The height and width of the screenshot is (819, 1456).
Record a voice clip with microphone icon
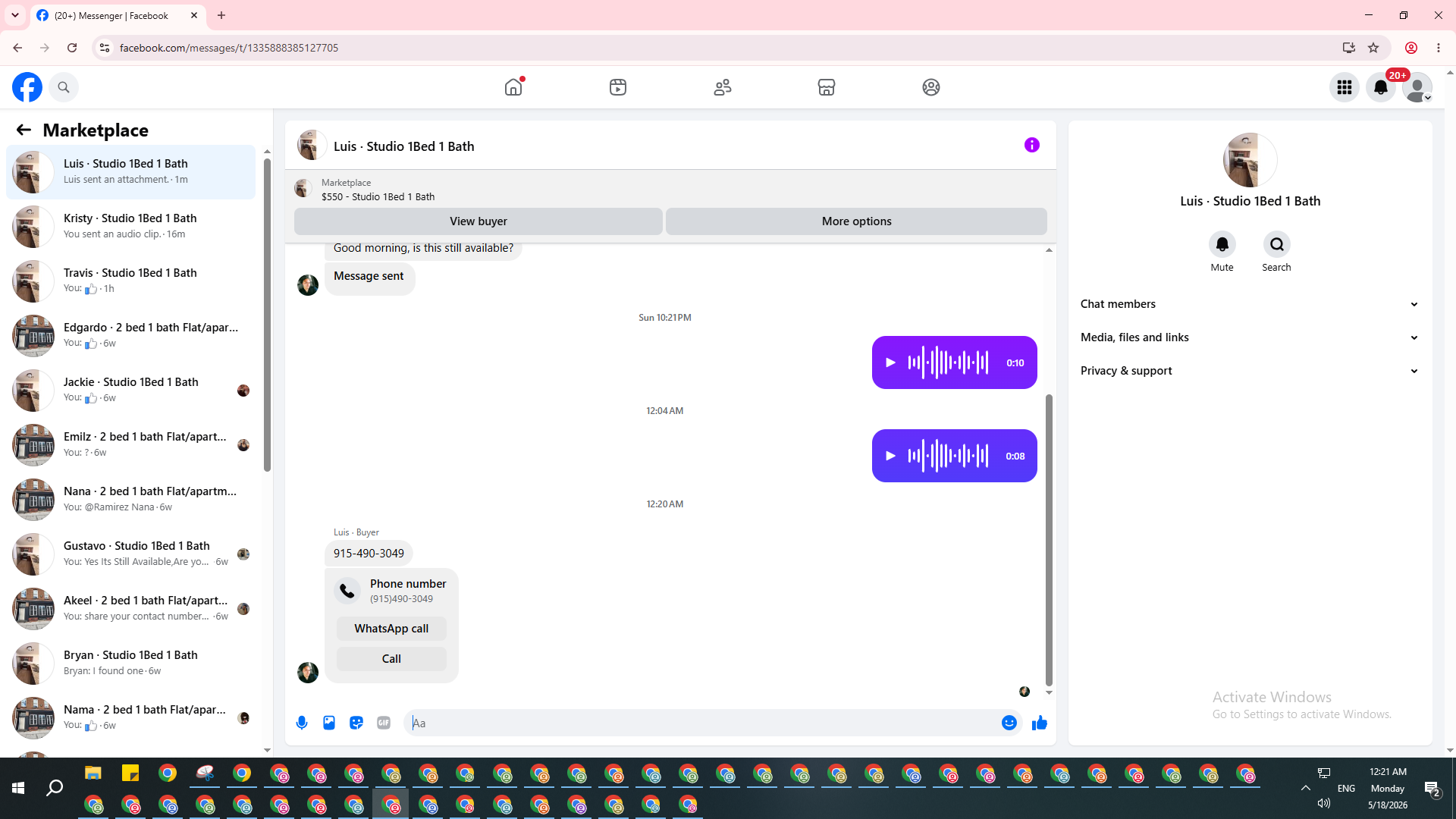coord(302,723)
